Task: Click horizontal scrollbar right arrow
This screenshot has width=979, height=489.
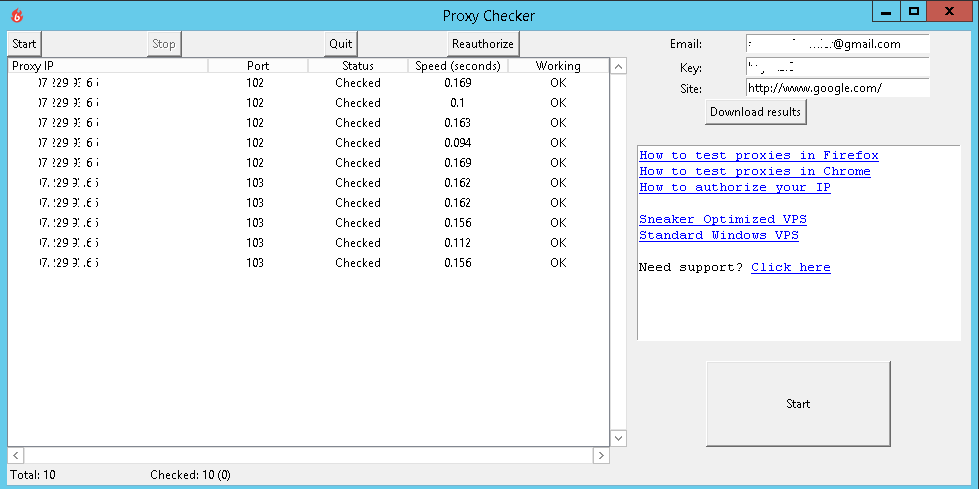Action: pyautogui.click(x=601, y=455)
